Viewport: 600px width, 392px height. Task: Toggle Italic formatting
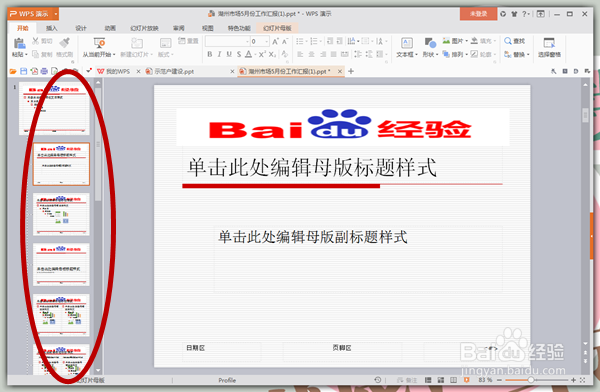(x=219, y=54)
